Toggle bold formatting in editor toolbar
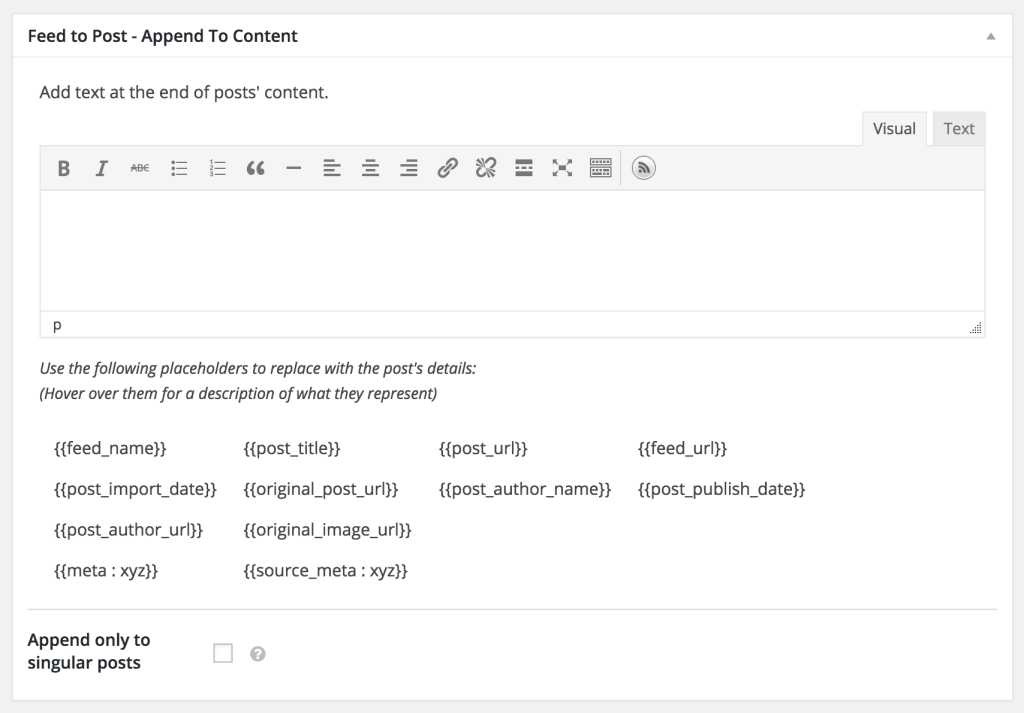This screenshot has height=713, width=1024. point(63,169)
